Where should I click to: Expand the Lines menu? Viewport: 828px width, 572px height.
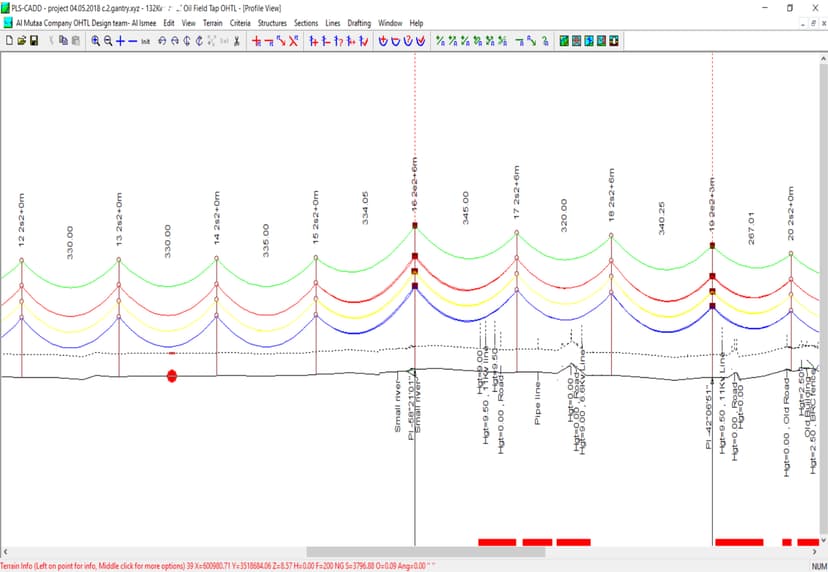tap(333, 22)
